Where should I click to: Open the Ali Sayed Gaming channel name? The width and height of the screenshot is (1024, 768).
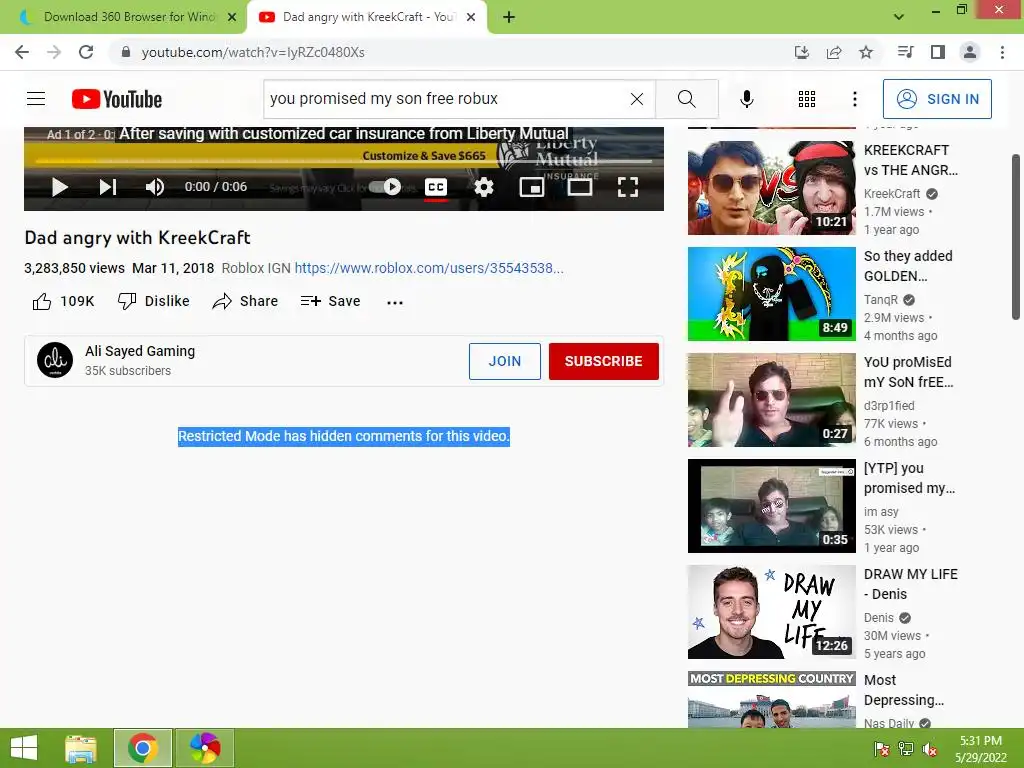pyautogui.click(x=140, y=351)
